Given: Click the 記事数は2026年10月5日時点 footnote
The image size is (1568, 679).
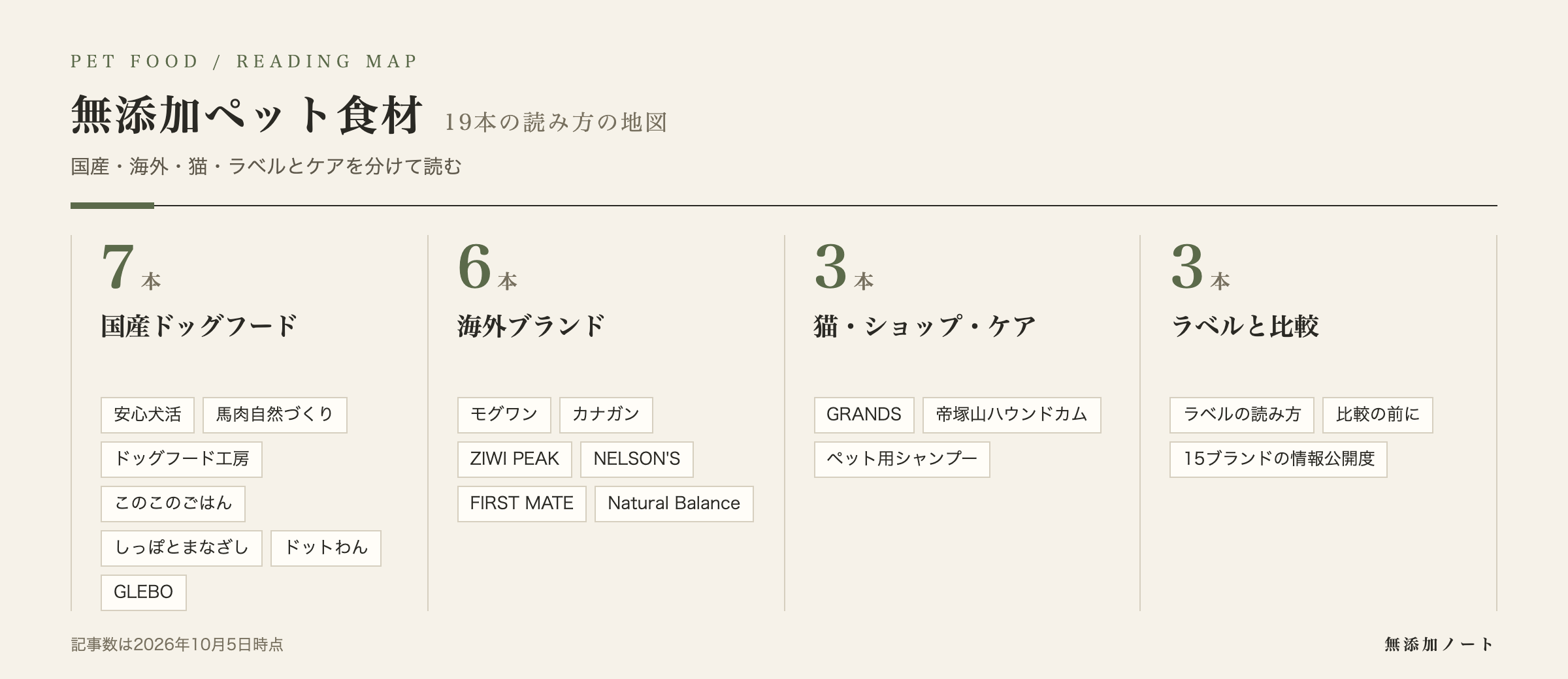Looking at the screenshot, I should coord(177,644).
